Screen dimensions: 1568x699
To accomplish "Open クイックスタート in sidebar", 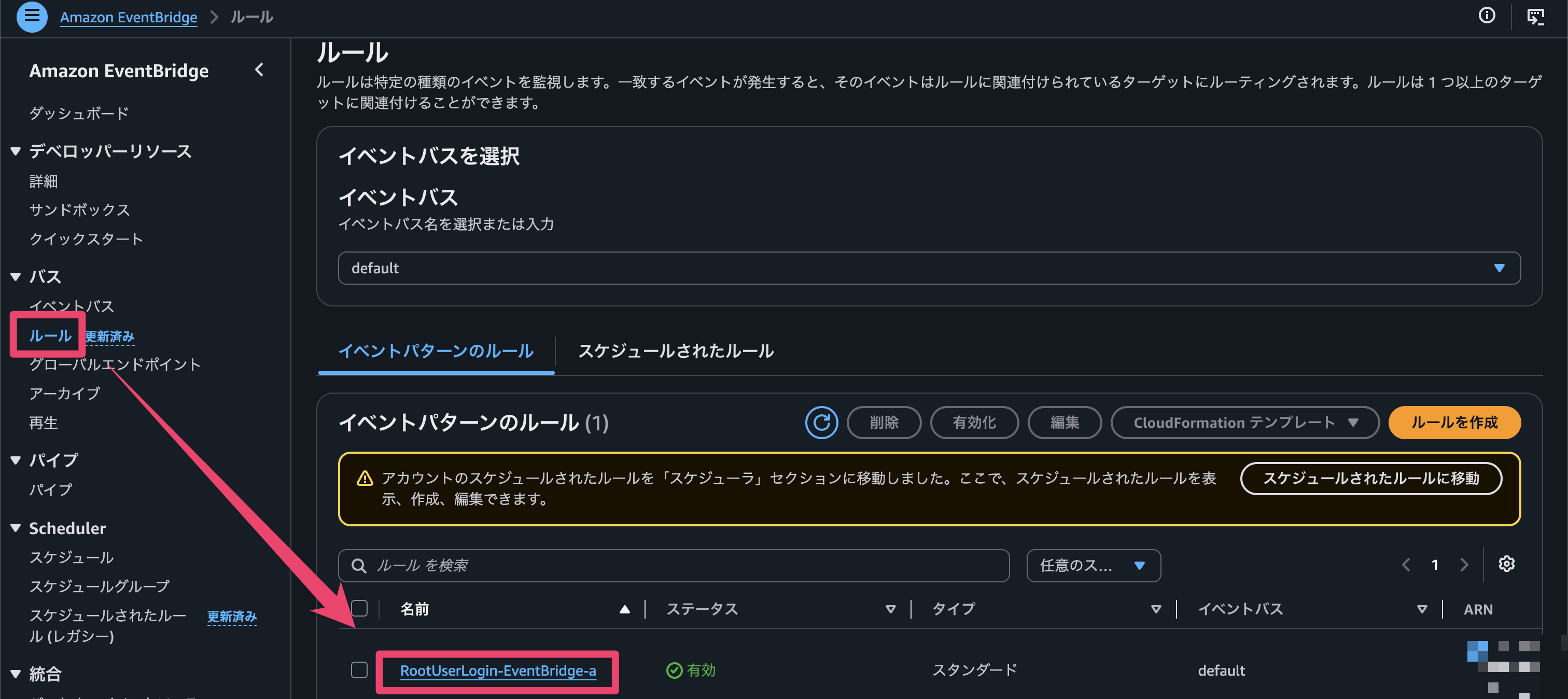I will tap(87, 239).
